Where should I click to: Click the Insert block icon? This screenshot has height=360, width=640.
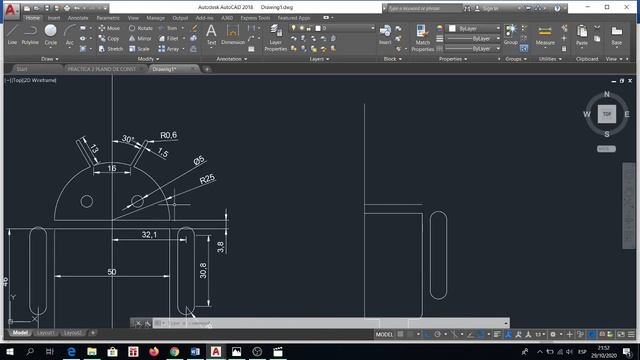pyautogui.click(x=385, y=34)
